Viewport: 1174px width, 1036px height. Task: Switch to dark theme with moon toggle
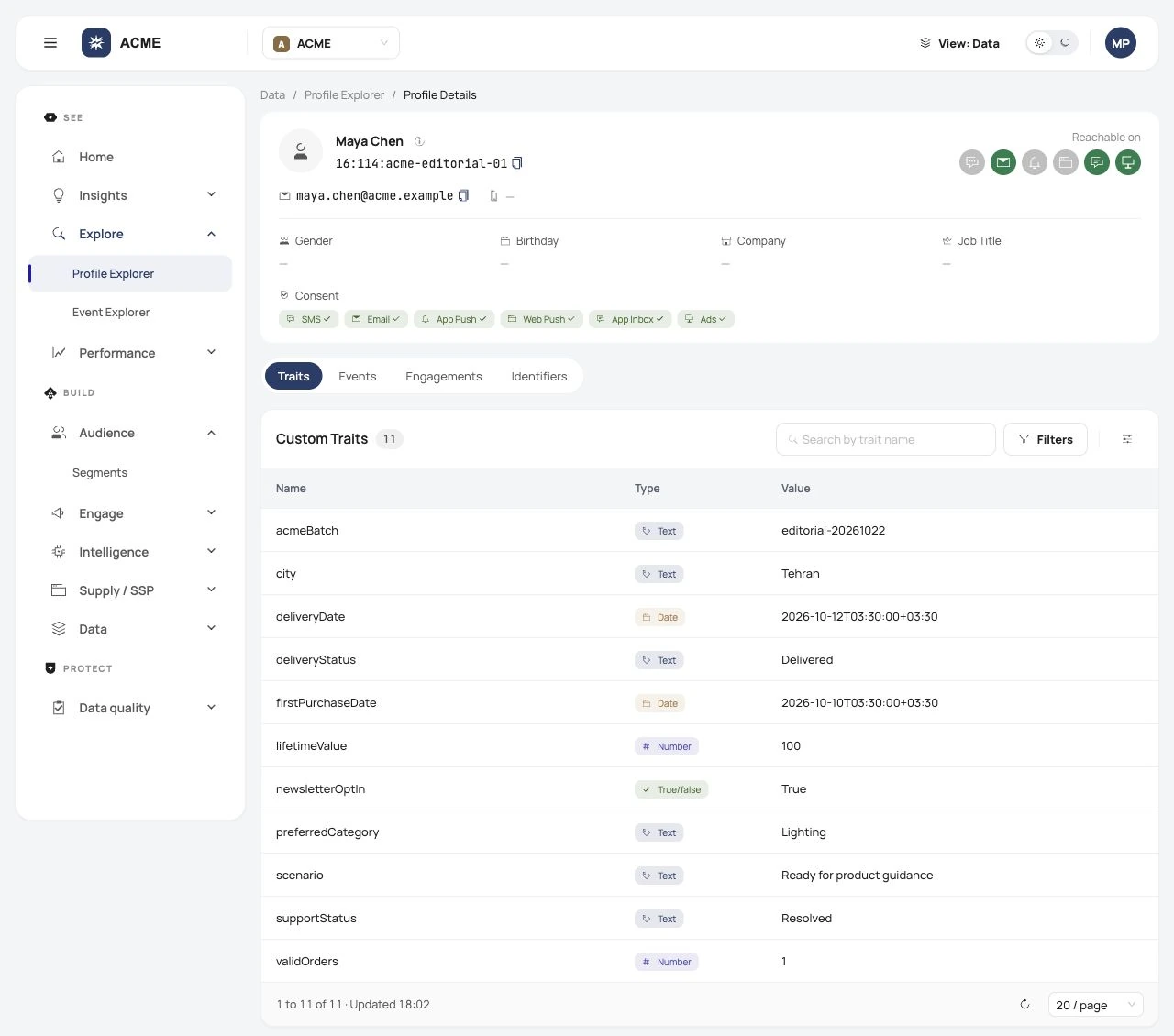pos(1065,43)
